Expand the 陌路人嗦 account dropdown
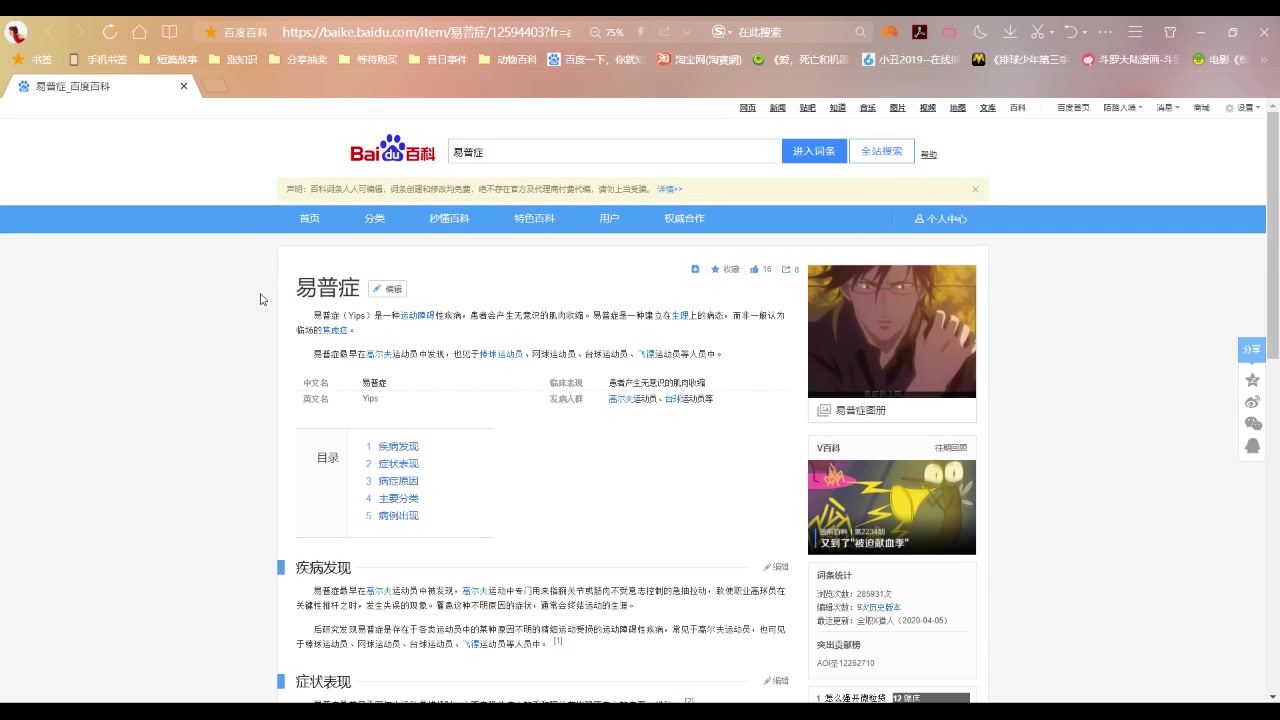Image resolution: width=1280 pixels, height=720 pixels. [x=1122, y=108]
